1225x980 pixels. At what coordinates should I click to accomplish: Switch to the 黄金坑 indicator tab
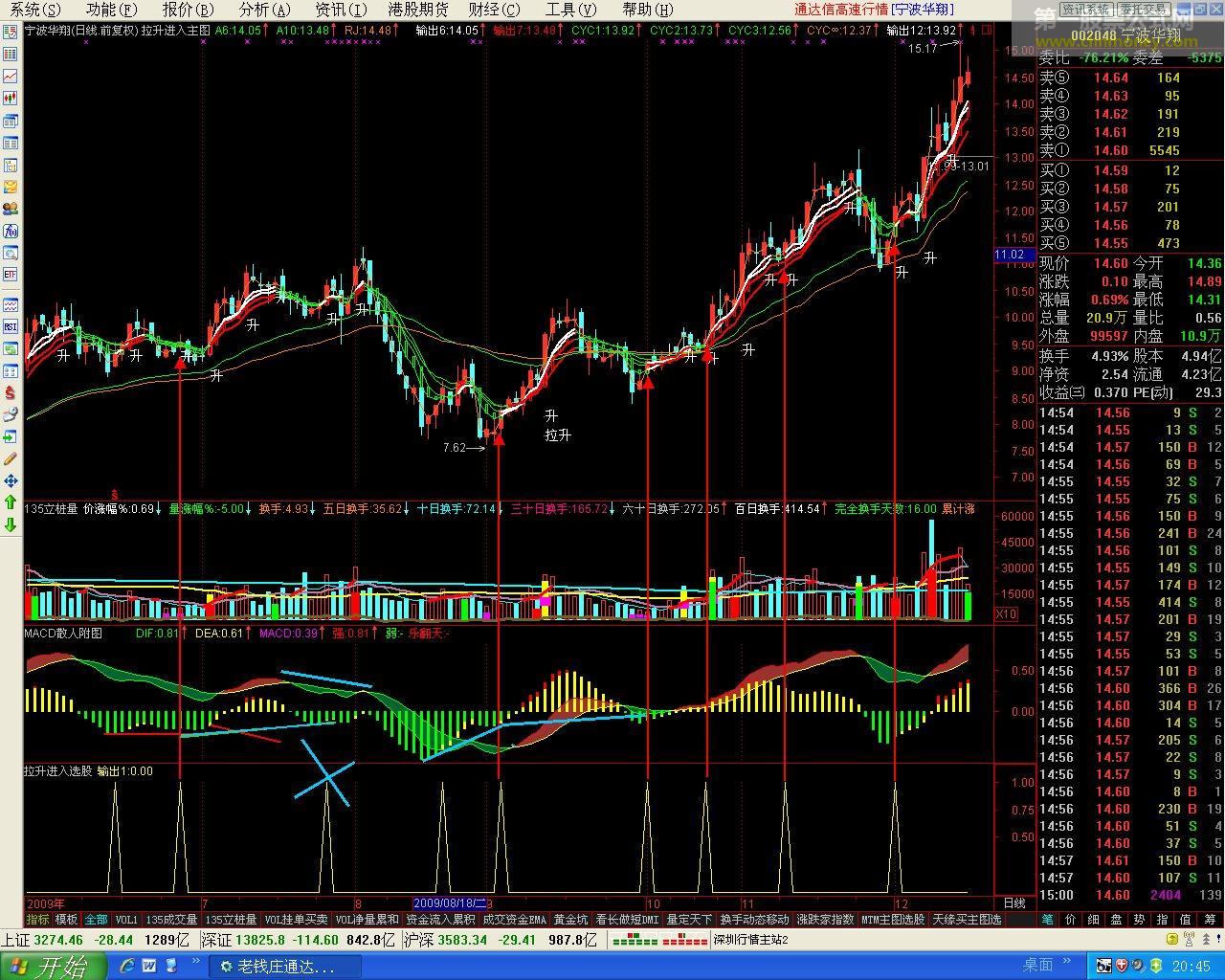[x=570, y=920]
